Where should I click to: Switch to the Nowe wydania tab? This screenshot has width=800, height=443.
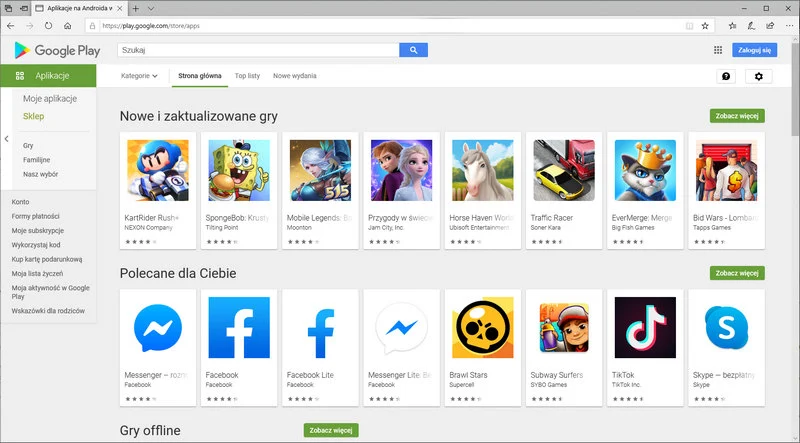(295, 76)
